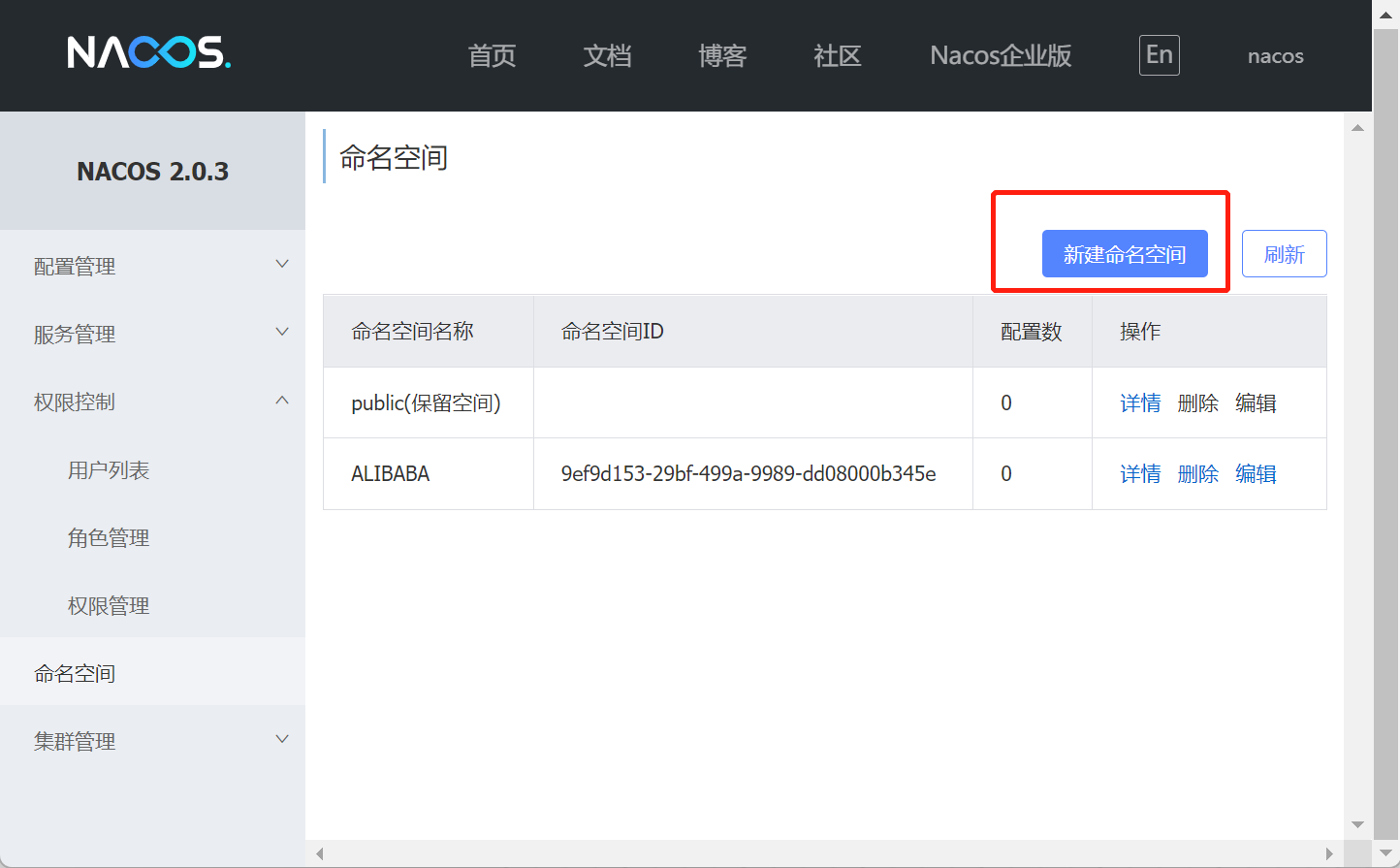The height and width of the screenshot is (868, 1400).
Task: Switch interface language with the En button
Action: click(x=1159, y=55)
